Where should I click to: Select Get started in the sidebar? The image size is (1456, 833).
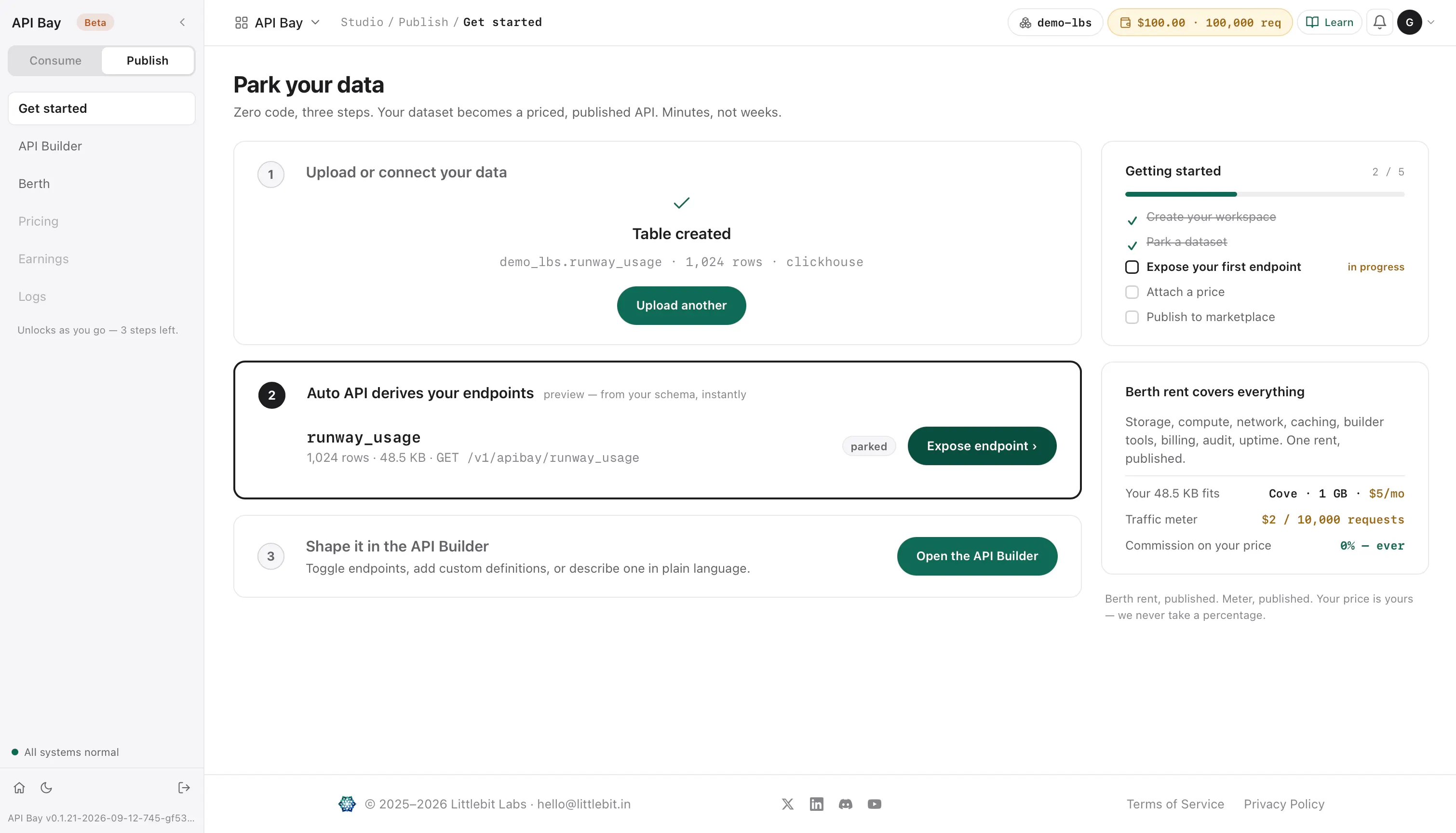[102, 108]
